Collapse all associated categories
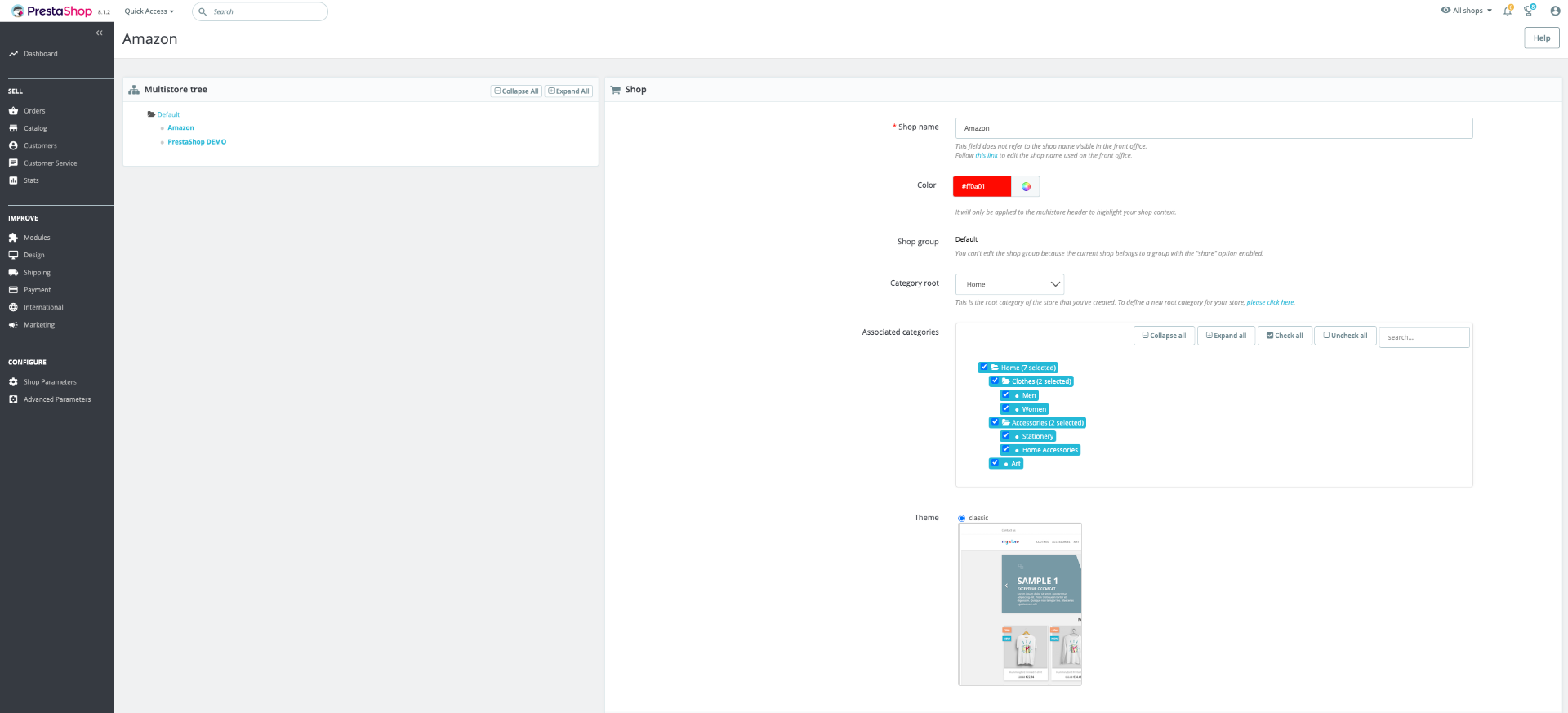The width and height of the screenshot is (1568, 713). pyautogui.click(x=1164, y=336)
